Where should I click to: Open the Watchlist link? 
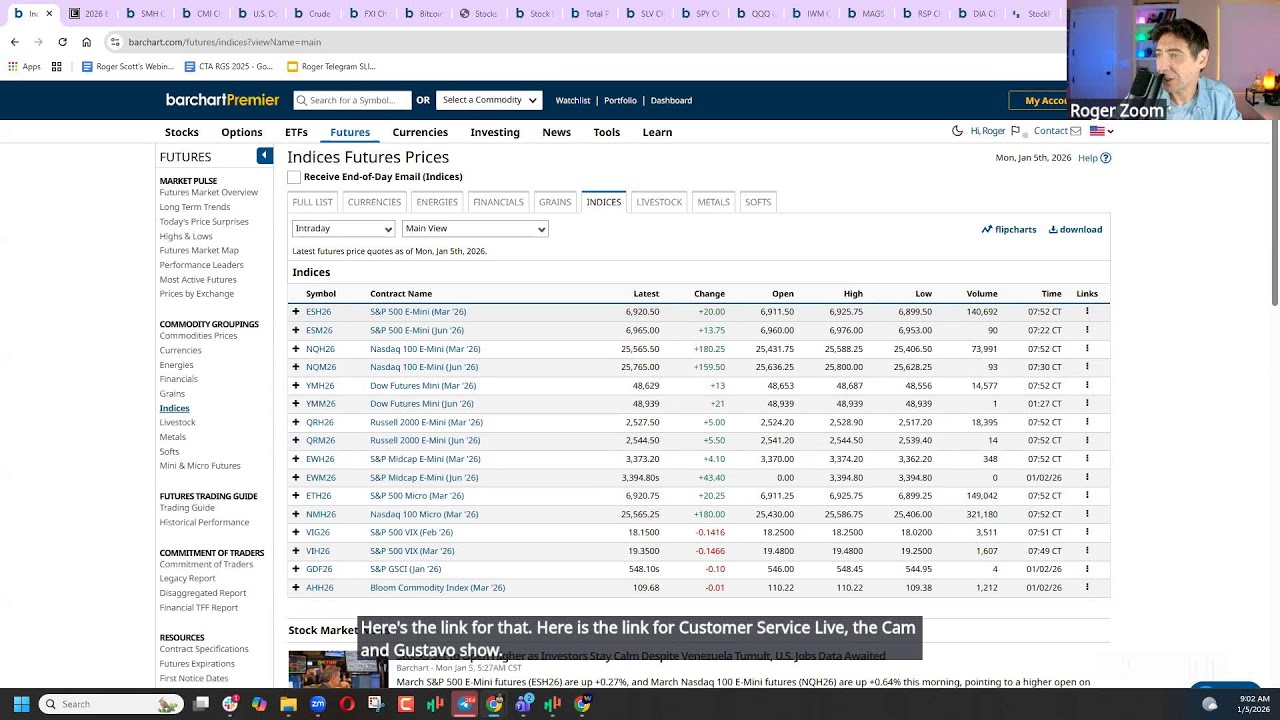pos(573,100)
